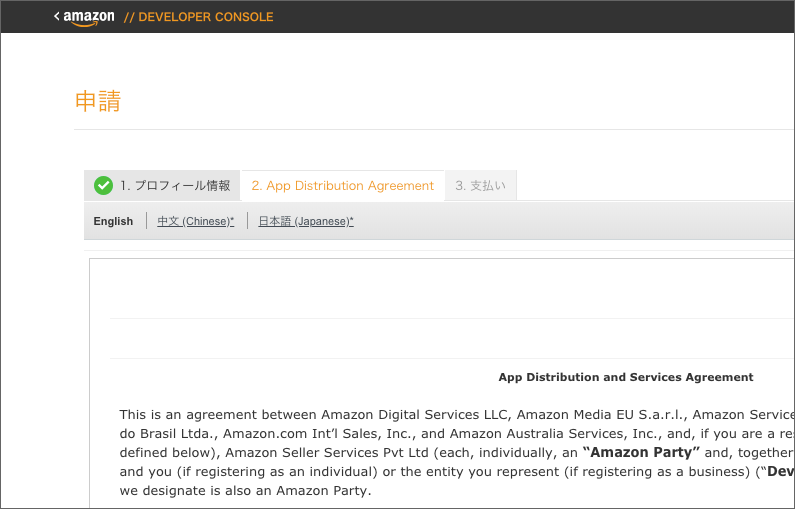Click the orange double-slash separator in the header

129,17
